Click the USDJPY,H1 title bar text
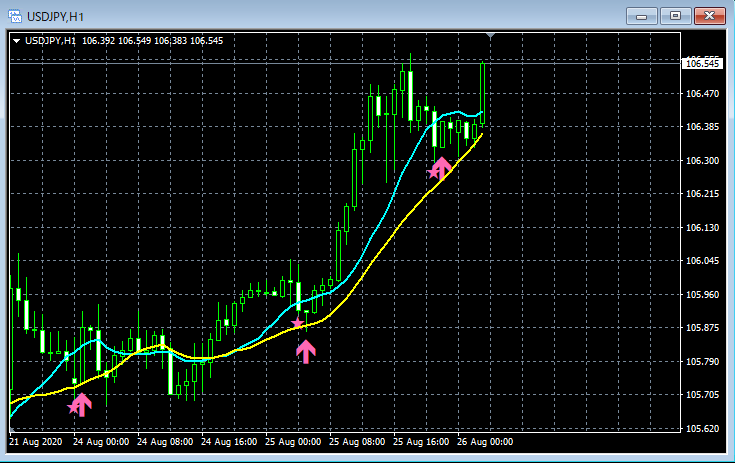The height and width of the screenshot is (463, 735). click(x=55, y=17)
